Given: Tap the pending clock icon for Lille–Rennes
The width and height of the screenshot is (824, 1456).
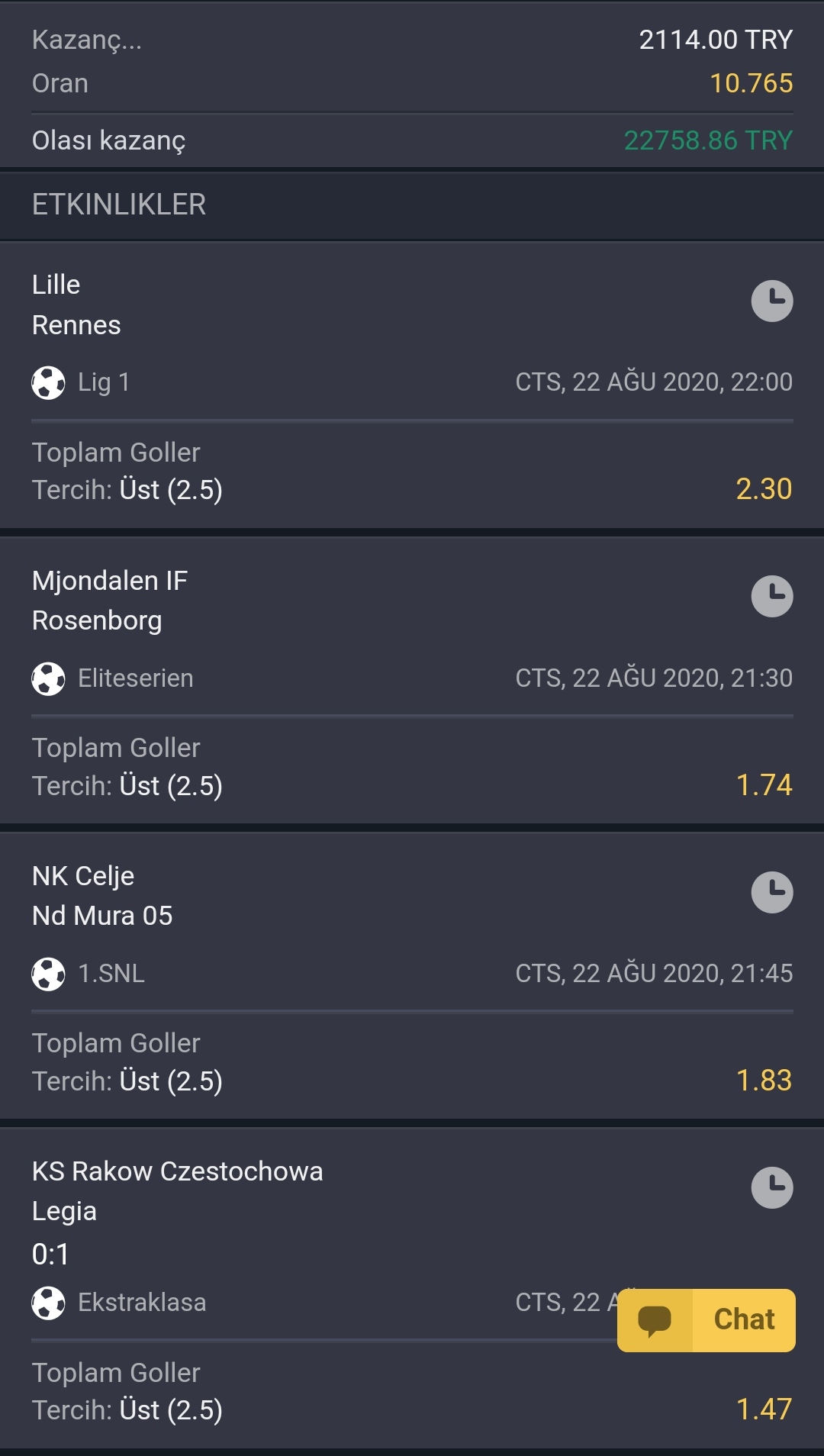Looking at the screenshot, I should 772,301.
